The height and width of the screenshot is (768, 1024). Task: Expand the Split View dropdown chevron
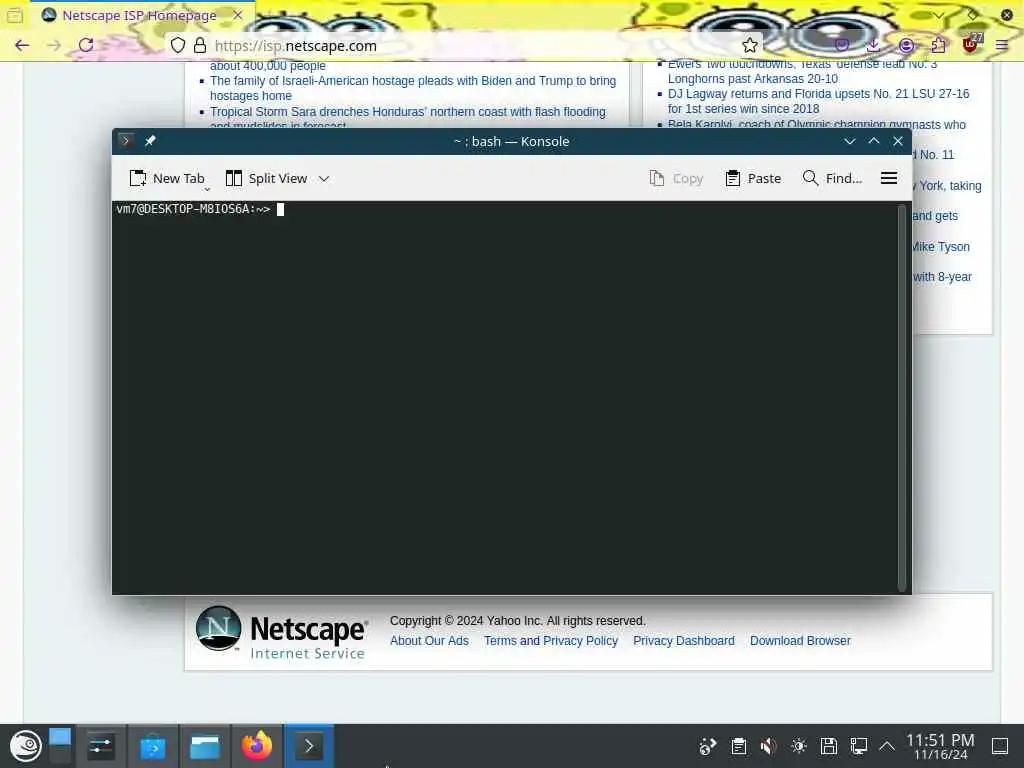click(324, 178)
